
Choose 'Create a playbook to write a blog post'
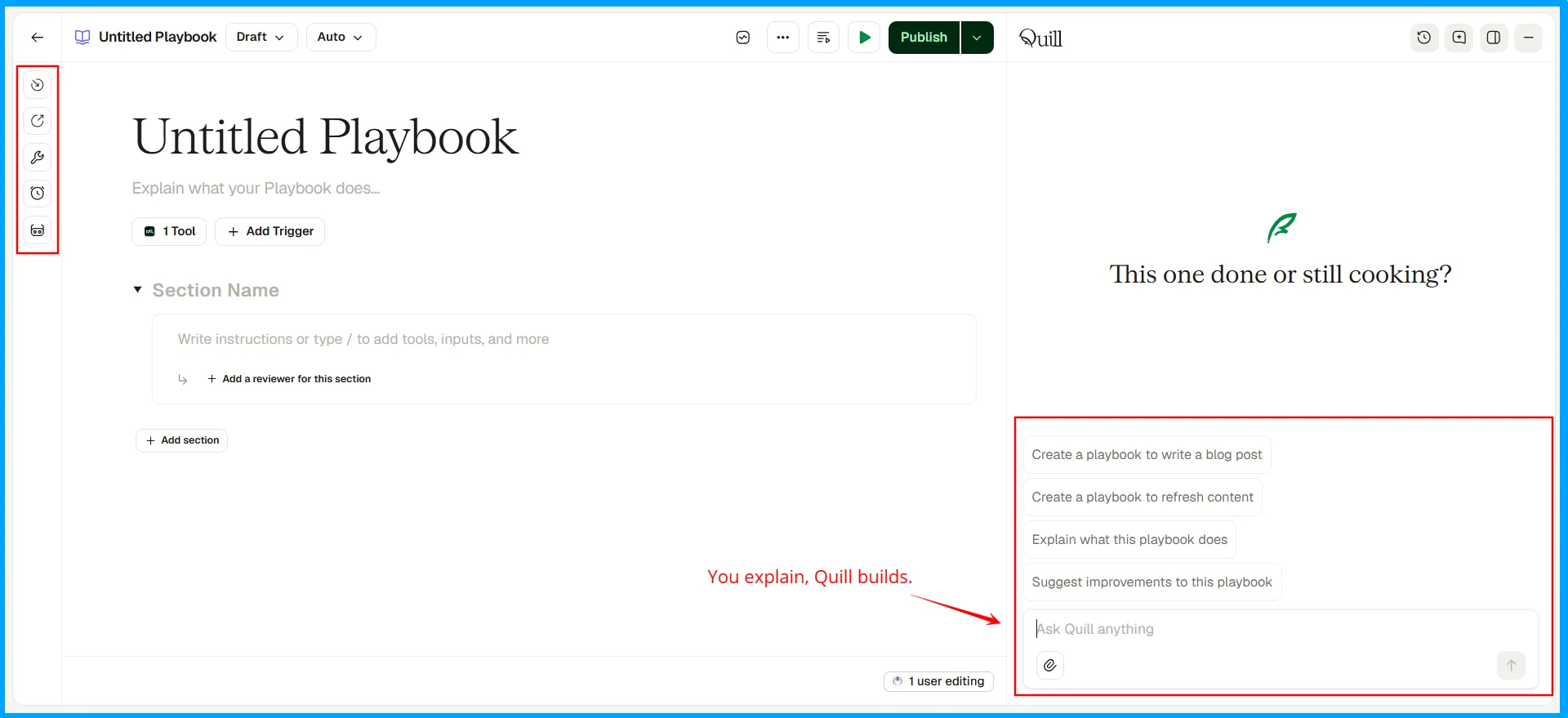click(1147, 455)
